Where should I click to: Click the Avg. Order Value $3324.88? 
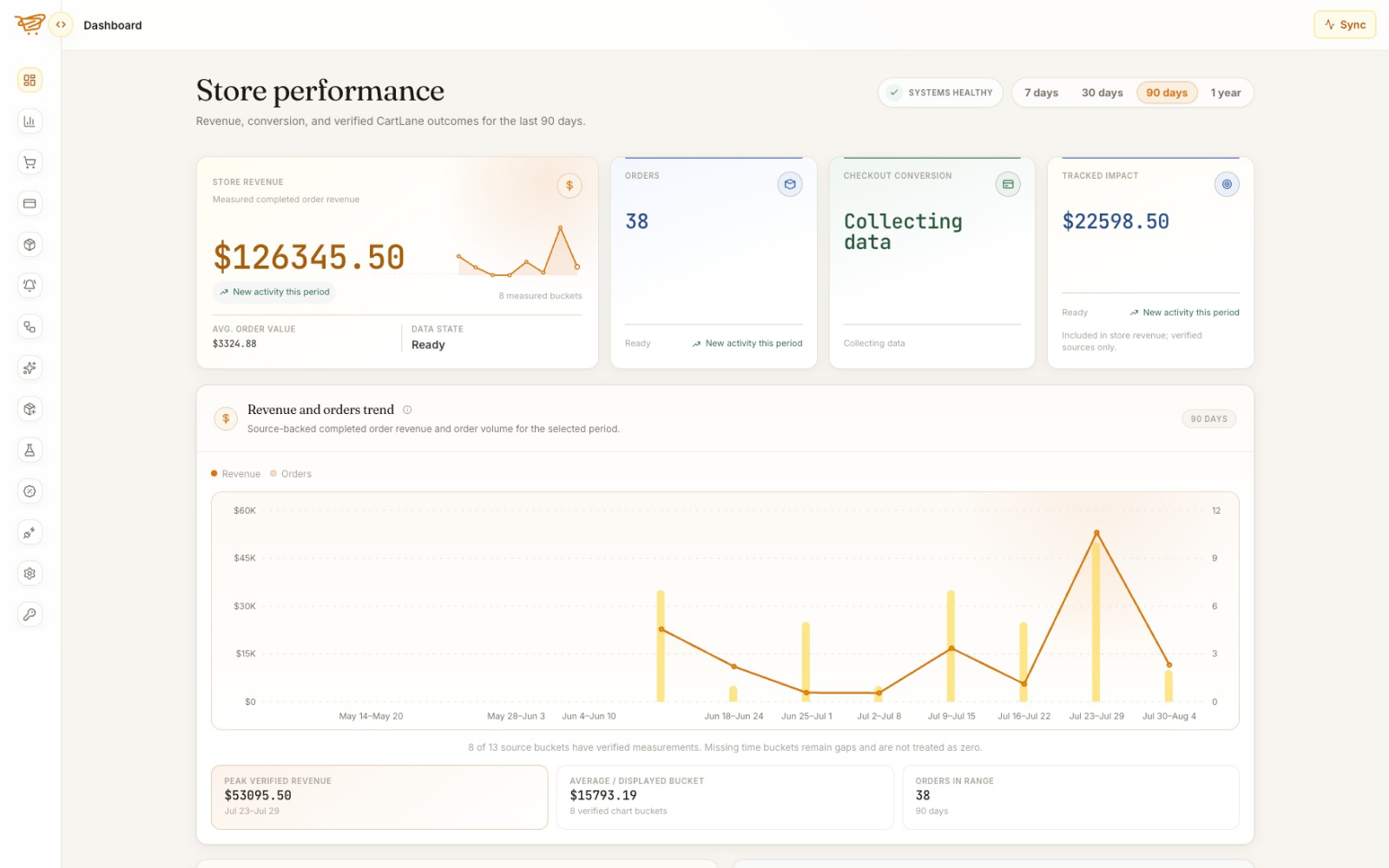pyautogui.click(x=234, y=344)
